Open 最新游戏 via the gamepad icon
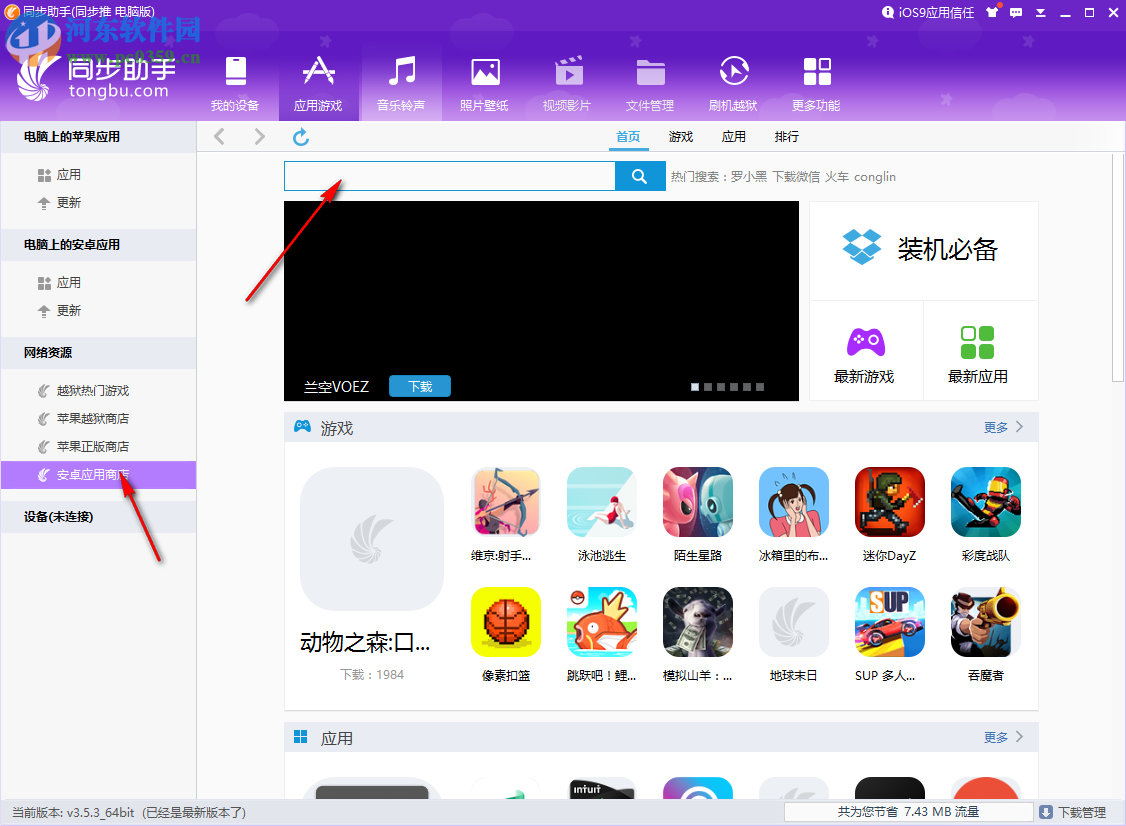 (x=864, y=340)
